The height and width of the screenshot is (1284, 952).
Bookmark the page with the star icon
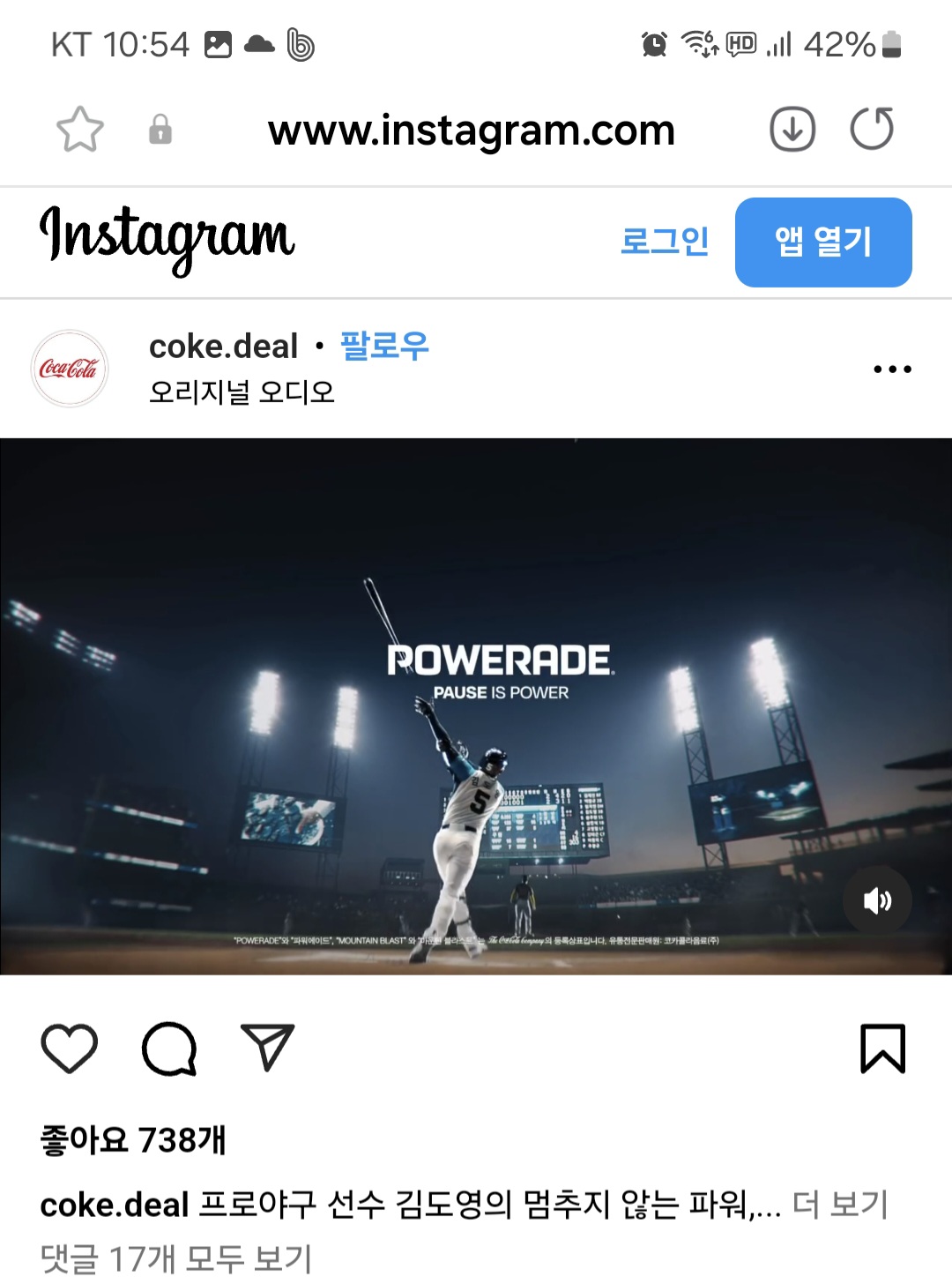[80, 130]
